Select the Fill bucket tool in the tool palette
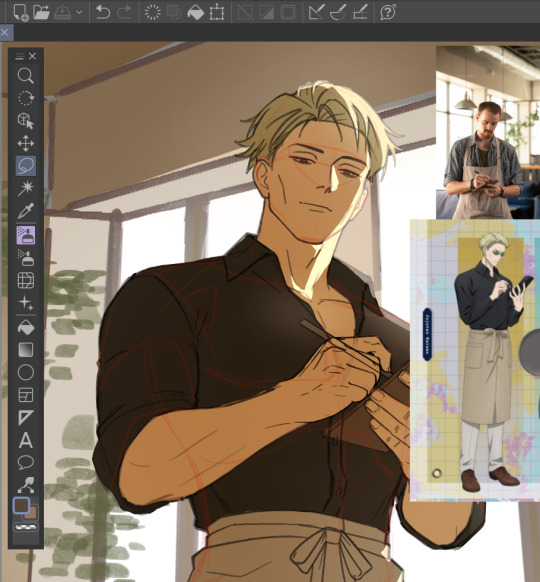Screen dimensions: 540x582 (x=26, y=327)
